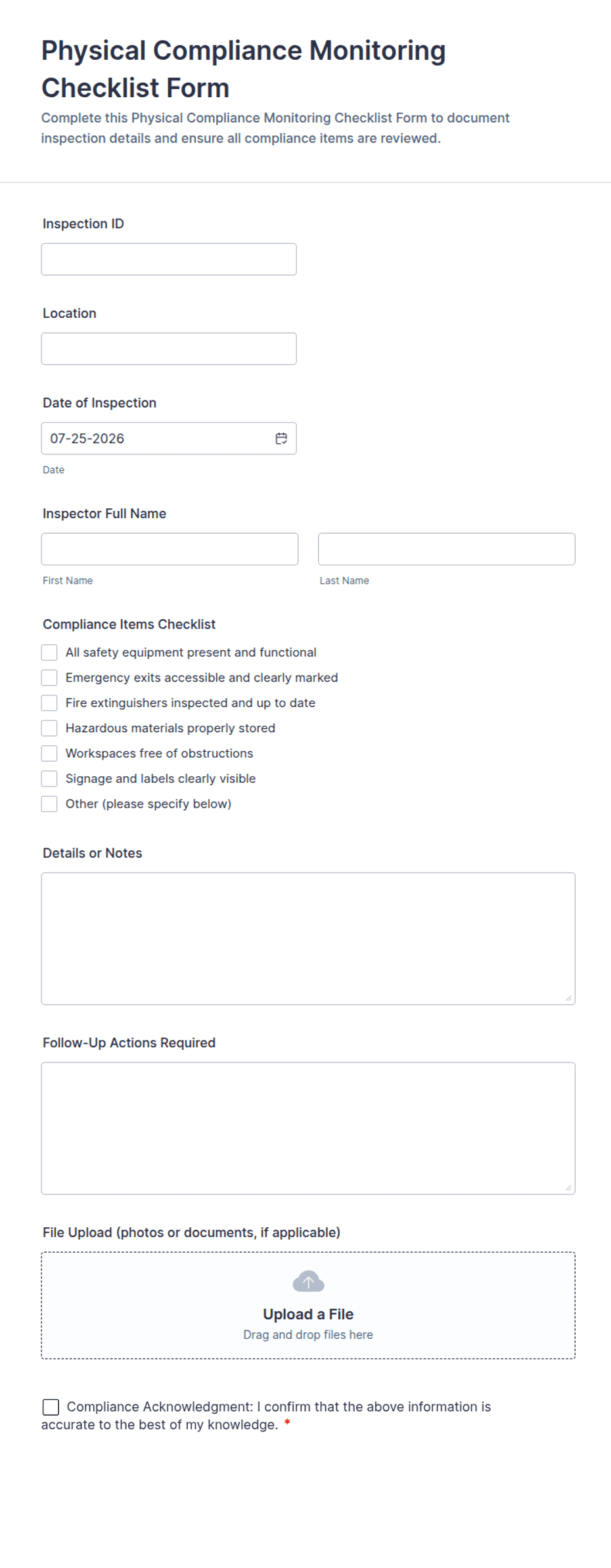Click into the Location text box
The height and width of the screenshot is (1568, 611).
(169, 349)
